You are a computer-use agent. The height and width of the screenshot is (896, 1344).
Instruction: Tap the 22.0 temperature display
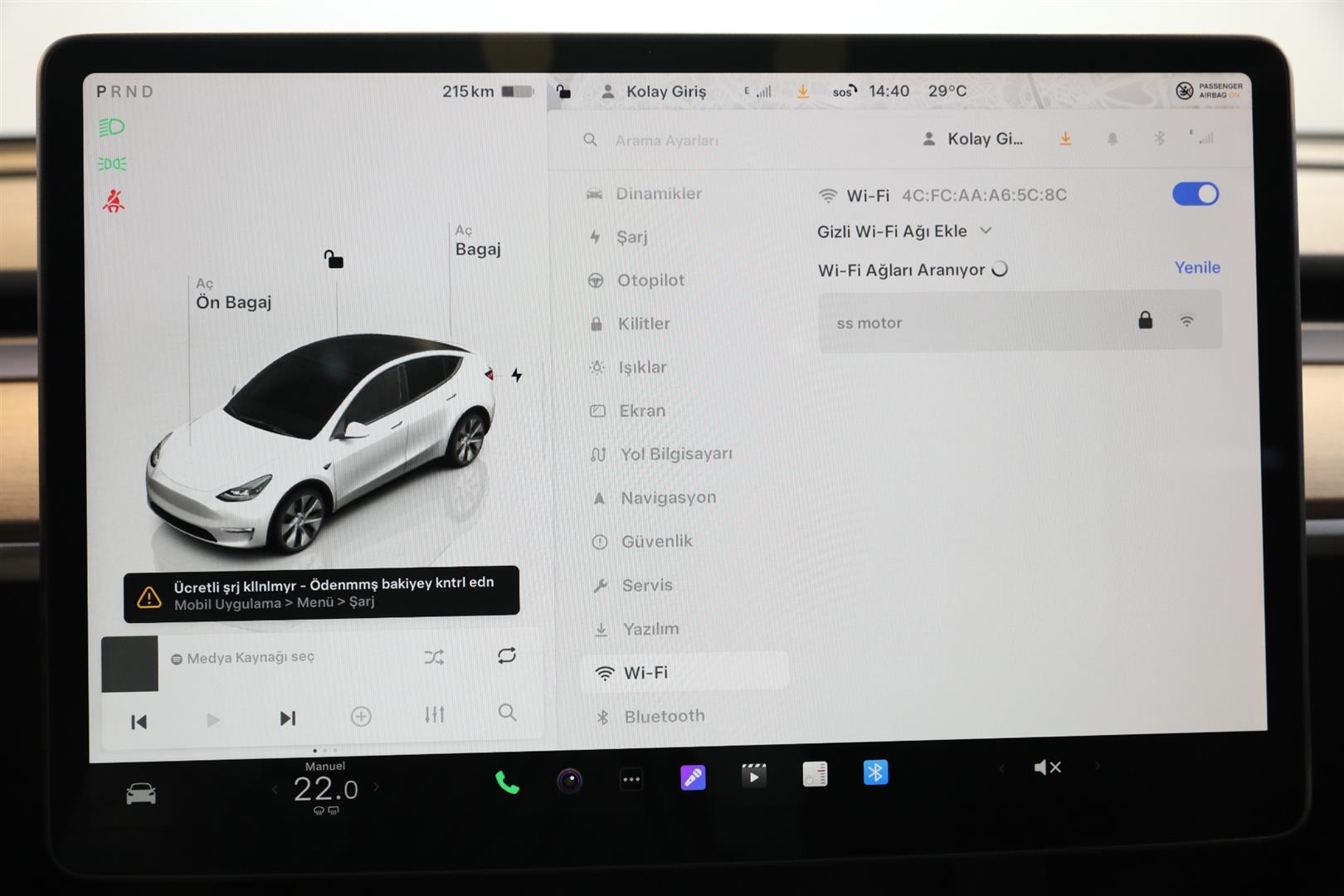tap(325, 787)
